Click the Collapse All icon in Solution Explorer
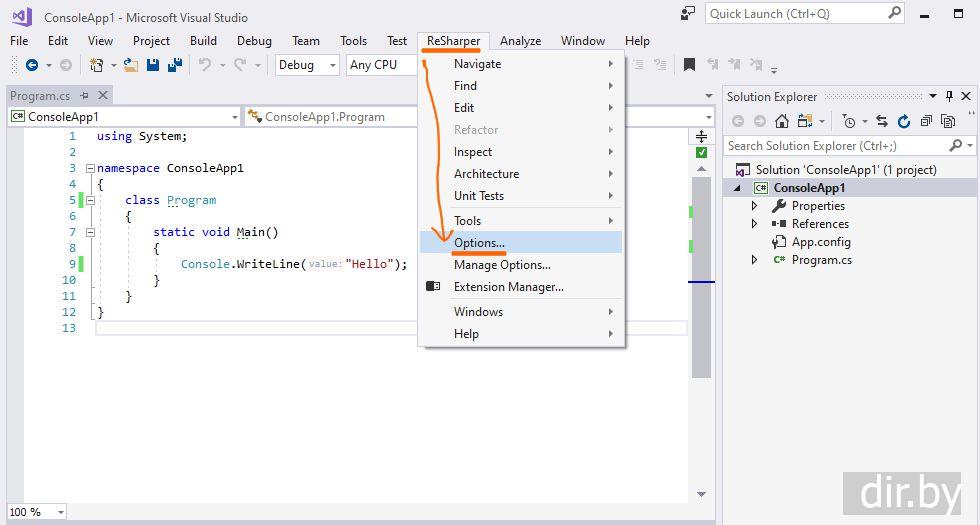980x525 pixels. (x=926, y=121)
